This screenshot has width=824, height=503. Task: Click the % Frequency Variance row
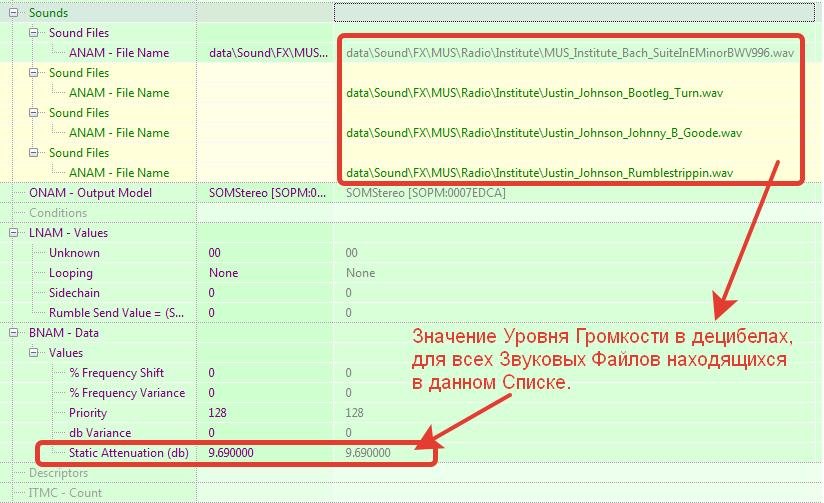point(126,393)
